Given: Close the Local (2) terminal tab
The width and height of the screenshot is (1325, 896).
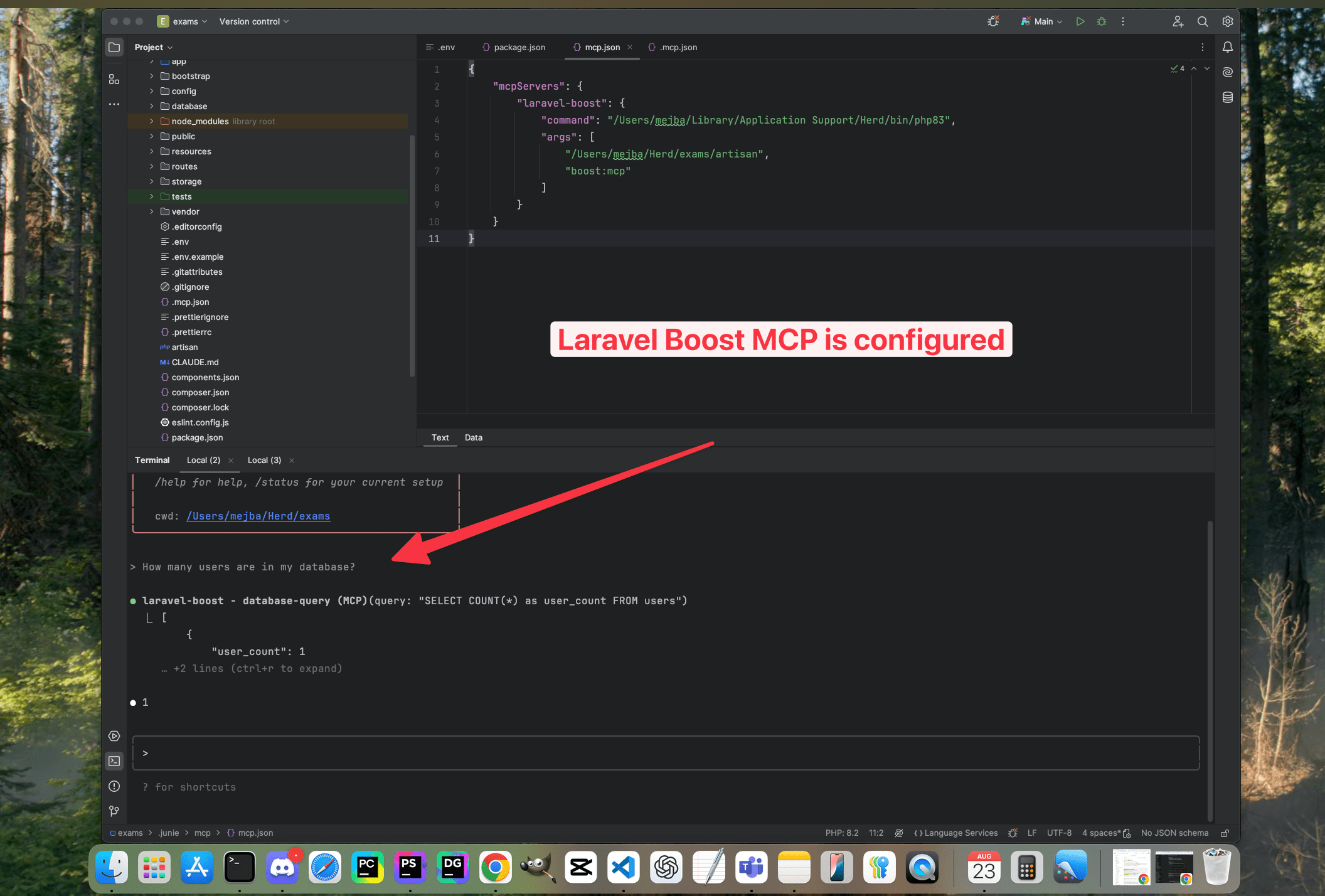Looking at the screenshot, I should [x=231, y=461].
